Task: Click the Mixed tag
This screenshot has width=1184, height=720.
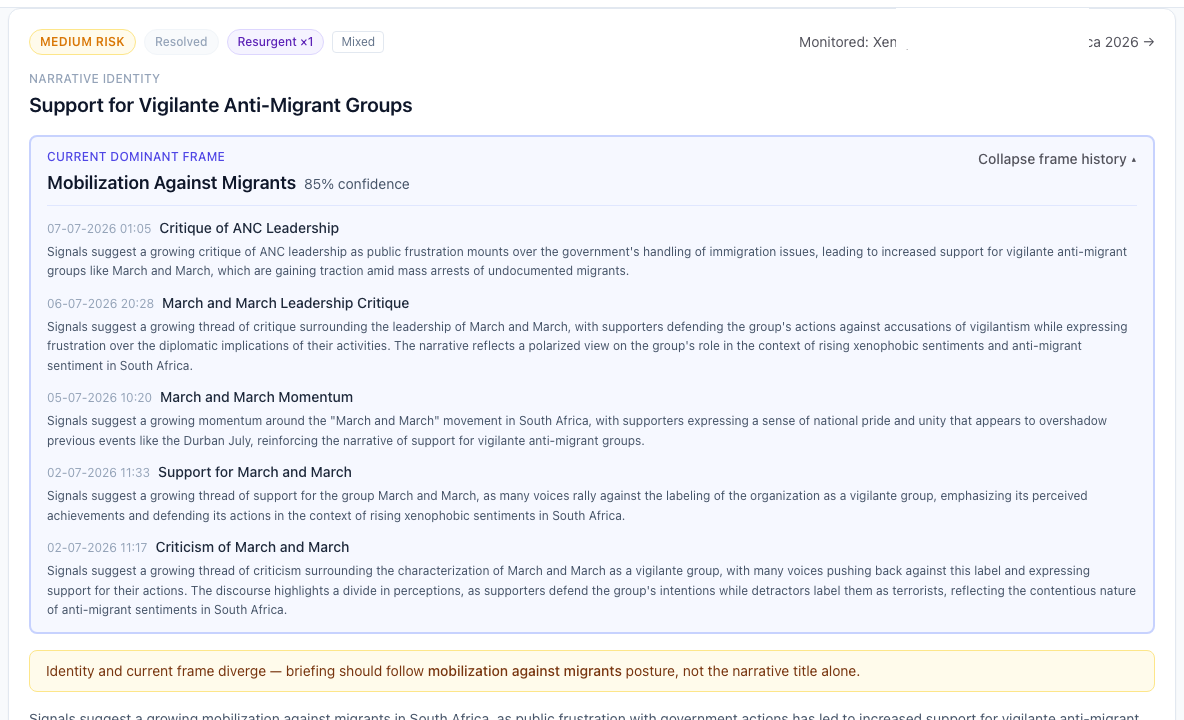Action: click(x=358, y=42)
